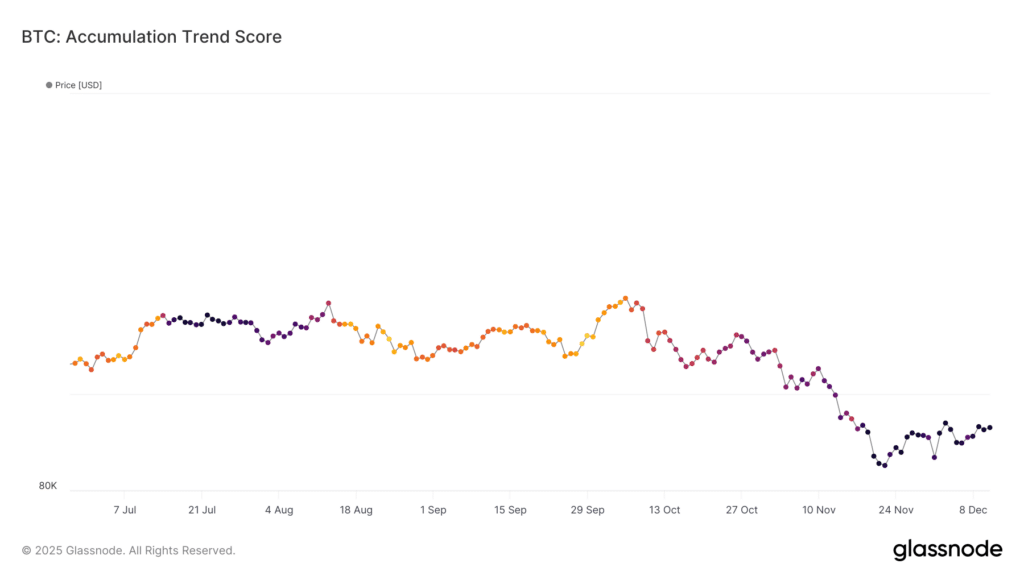The width and height of the screenshot is (1024, 576).
Task: Choose the 10 Nov axis label
Action: click(818, 510)
